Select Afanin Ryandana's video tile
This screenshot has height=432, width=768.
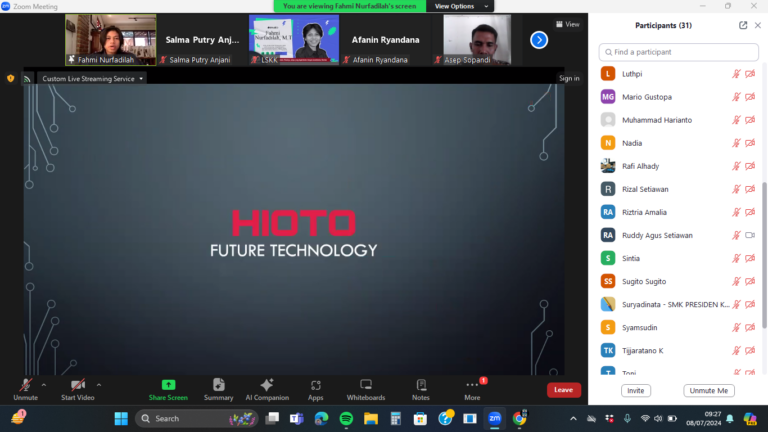tap(385, 40)
